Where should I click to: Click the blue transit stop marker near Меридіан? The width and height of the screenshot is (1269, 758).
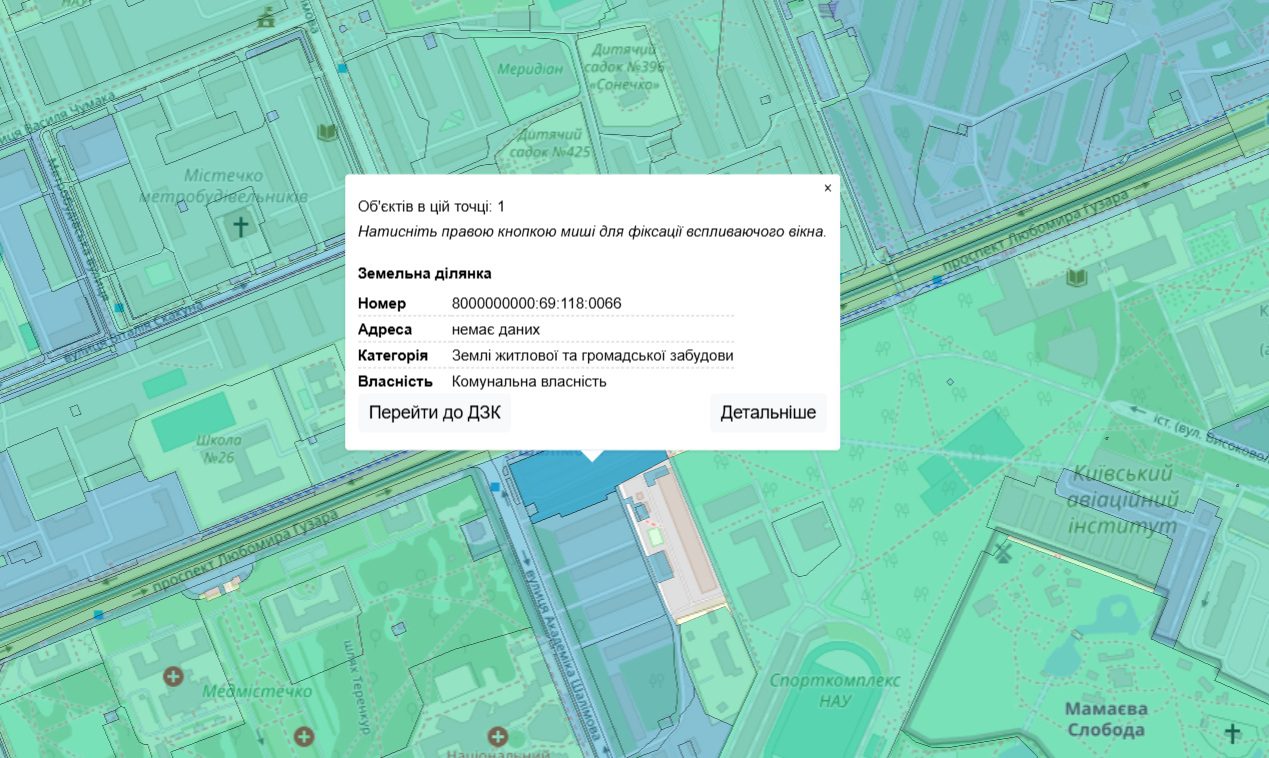click(342, 68)
